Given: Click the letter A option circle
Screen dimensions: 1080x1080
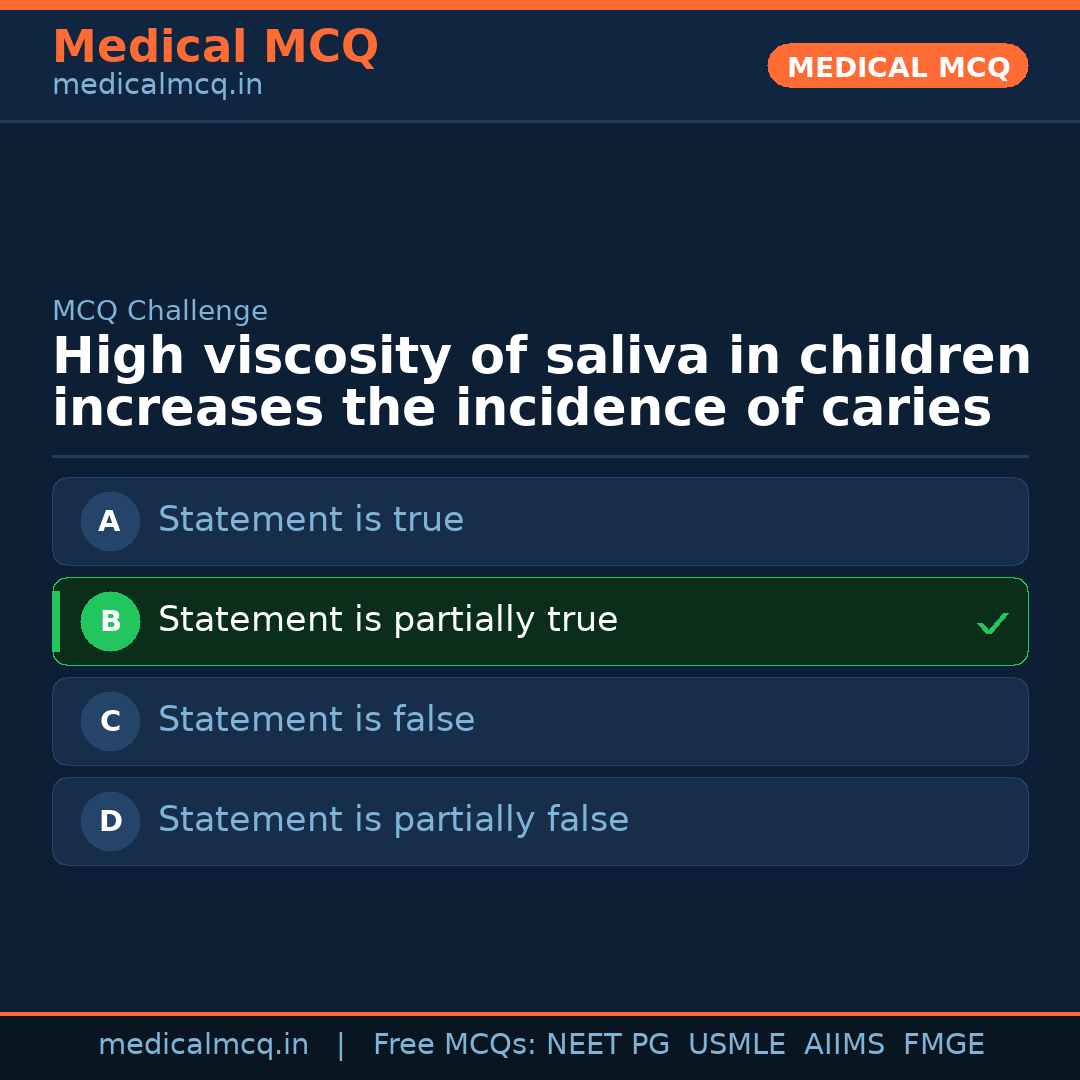Looking at the screenshot, I should [x=110, y=521].
